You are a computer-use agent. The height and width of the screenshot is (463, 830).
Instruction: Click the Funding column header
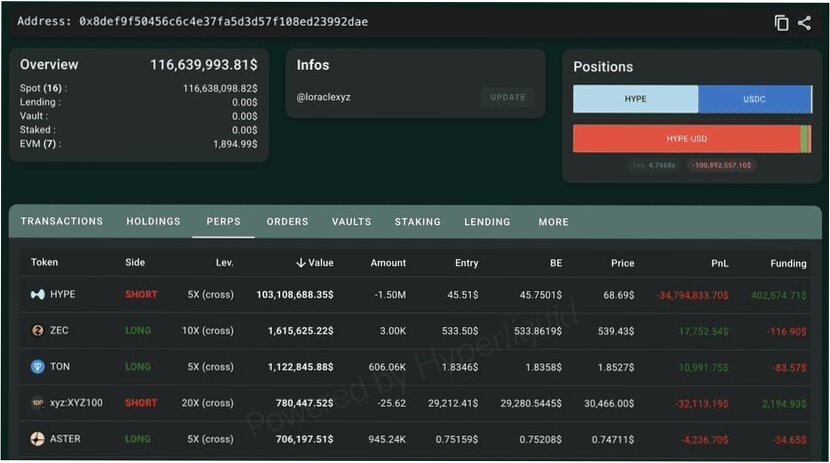pyautogui.click(x=788, y=264)
